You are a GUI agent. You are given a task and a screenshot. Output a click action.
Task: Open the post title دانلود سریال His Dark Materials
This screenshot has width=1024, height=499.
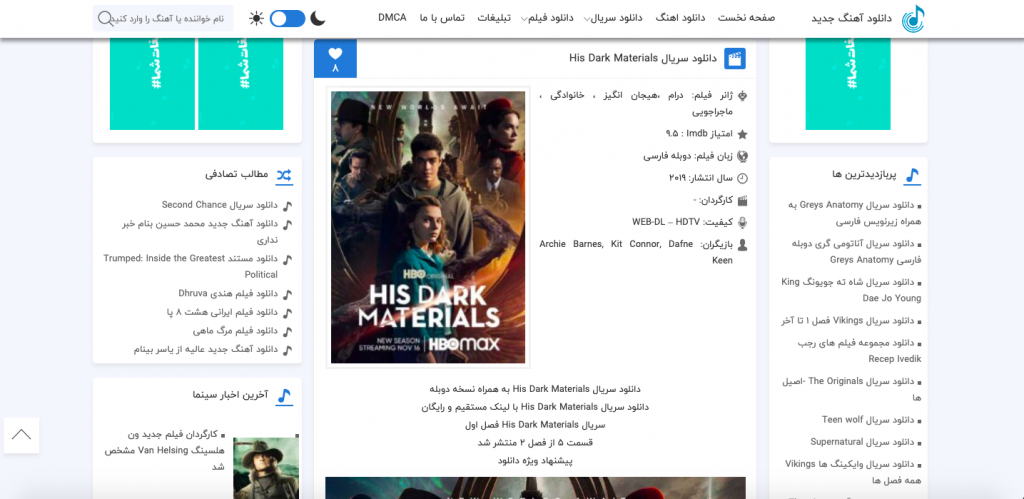pyautogui.click(x=643, y=59)
